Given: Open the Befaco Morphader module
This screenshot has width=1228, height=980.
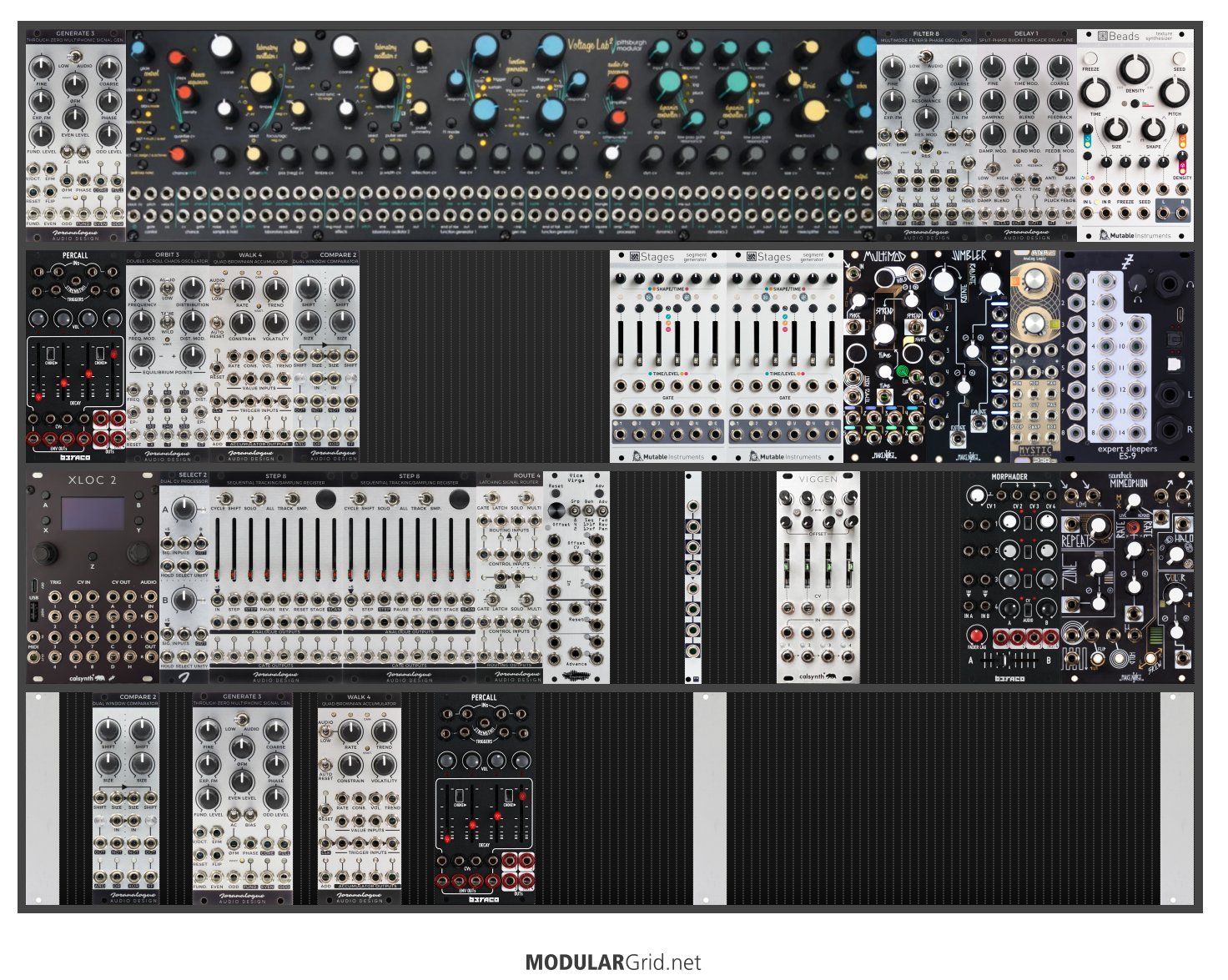Looking at the screenshot, I should [1010, 577].
